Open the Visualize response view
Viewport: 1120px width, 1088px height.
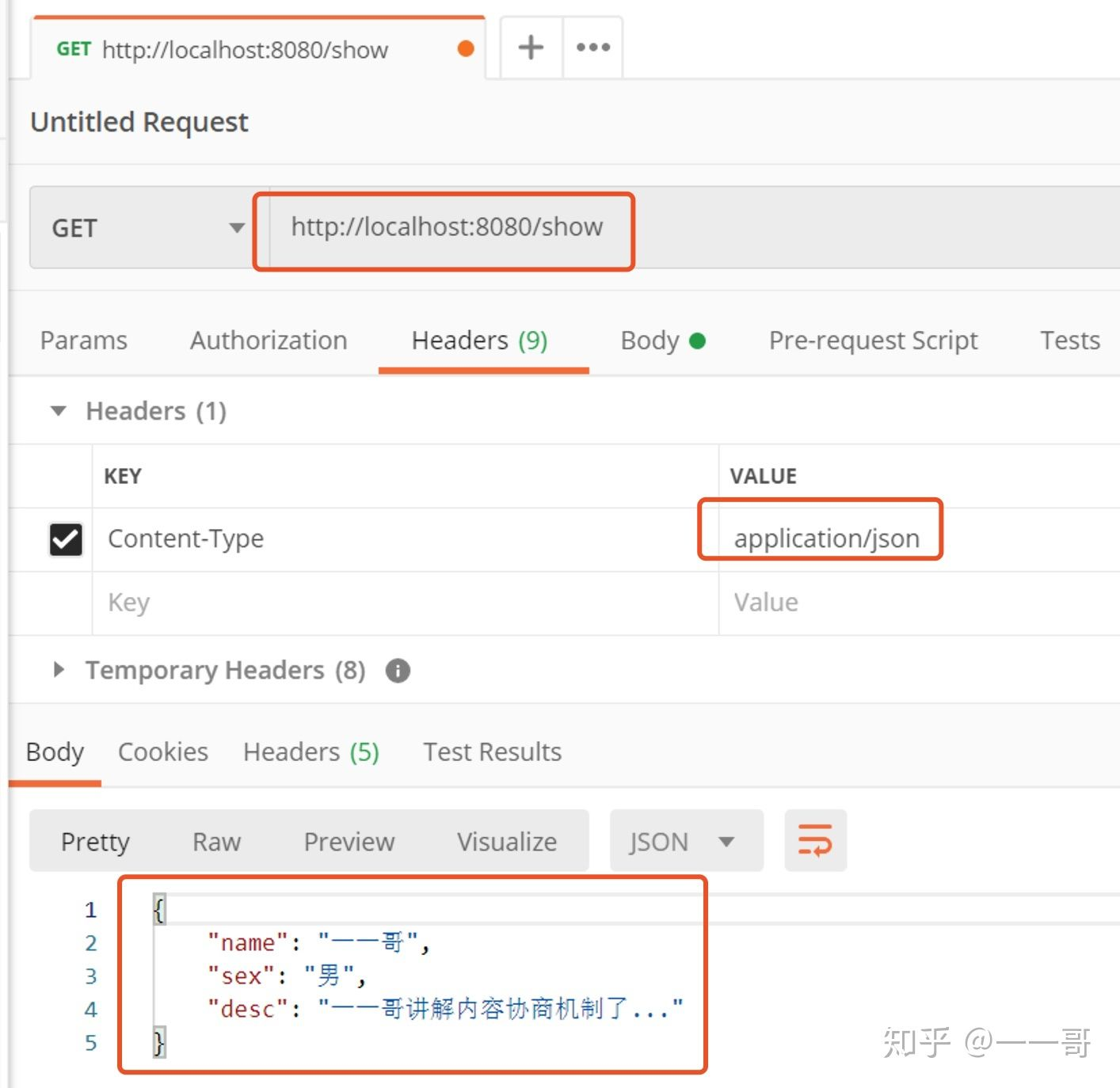(506, 841)
